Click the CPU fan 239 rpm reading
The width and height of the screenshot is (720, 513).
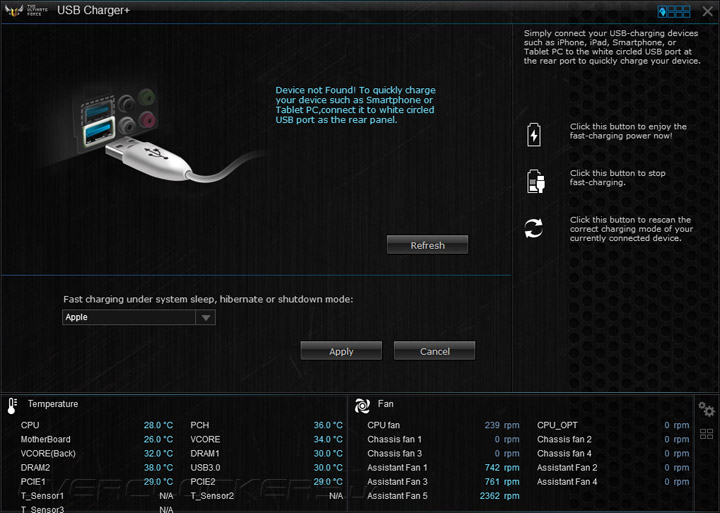point(502,425)
